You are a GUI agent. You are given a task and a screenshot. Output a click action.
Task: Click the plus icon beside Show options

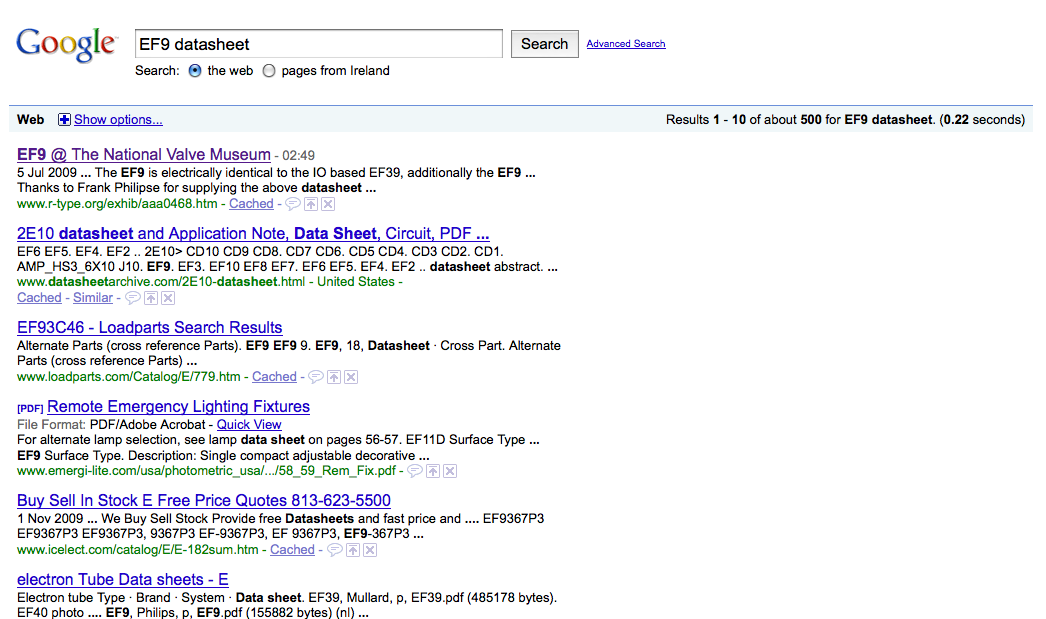click(x=64, y=119)
